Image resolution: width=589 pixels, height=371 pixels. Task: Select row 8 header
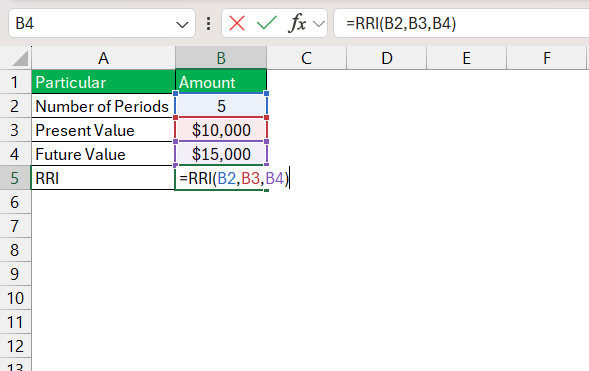pyautogui.click(x=15, y=250)
